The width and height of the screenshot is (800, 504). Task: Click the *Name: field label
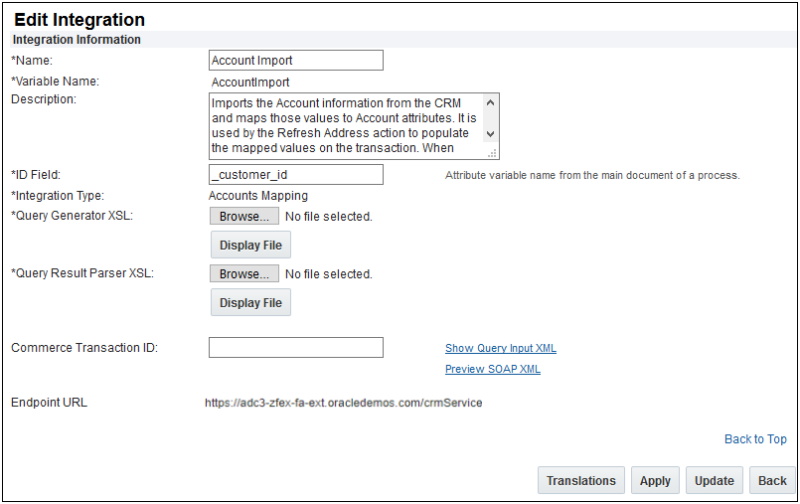(x=32, y=61)
